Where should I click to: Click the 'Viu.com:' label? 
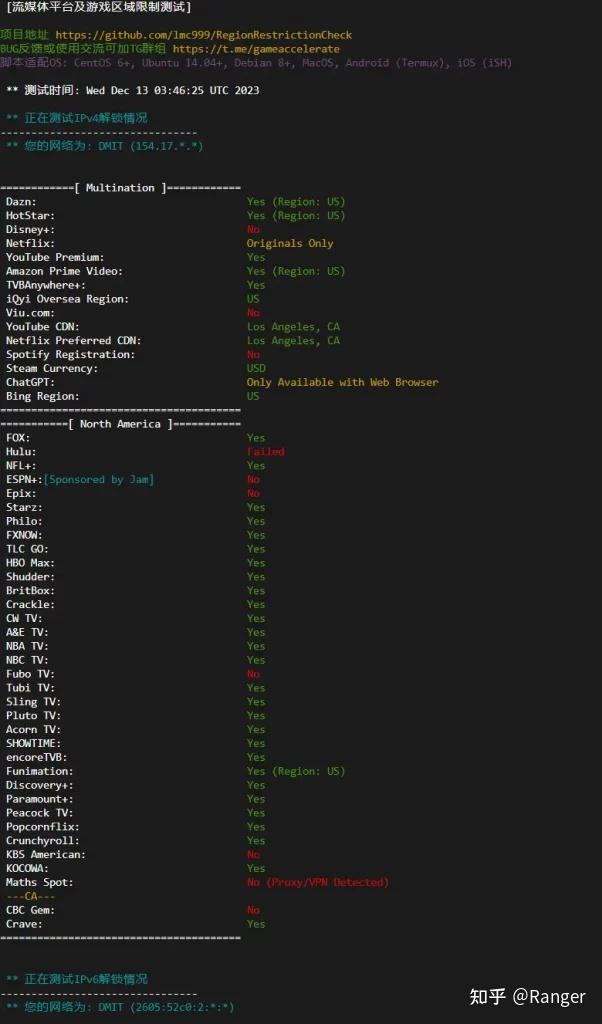(x=31, y=313)
